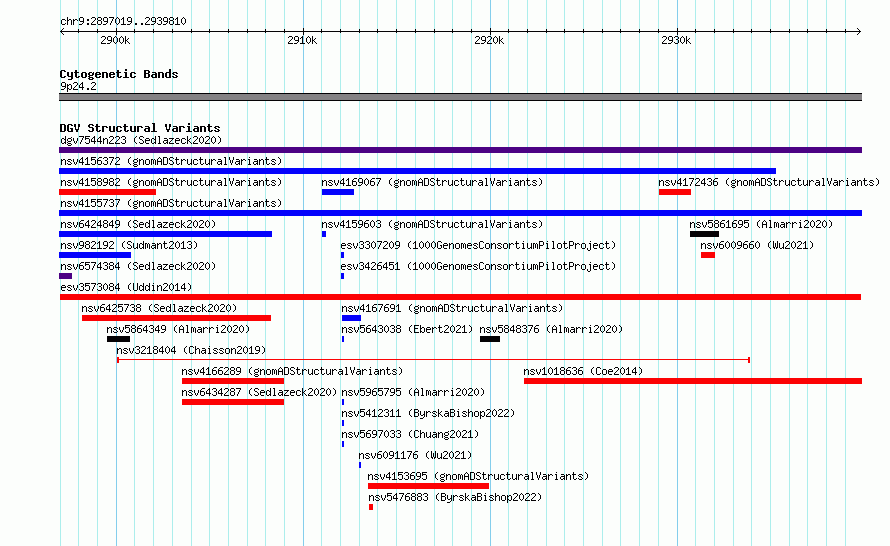Image resolution: width=890 pixels, height=546 pixels.
Task: Open nsv5864349 (Almarri2020) label
Action: tap(178, 329)
